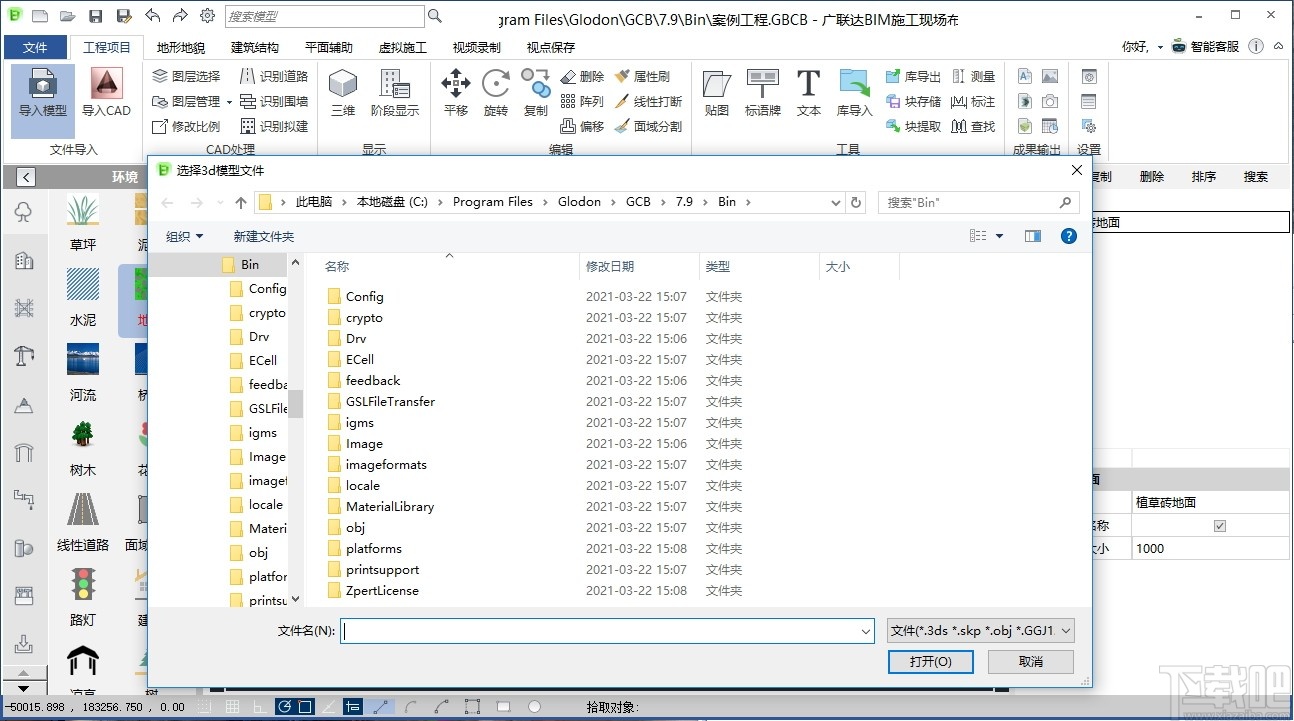Click the 取消 cancel button
1294x721 pixels.
tap(1031, 662)
